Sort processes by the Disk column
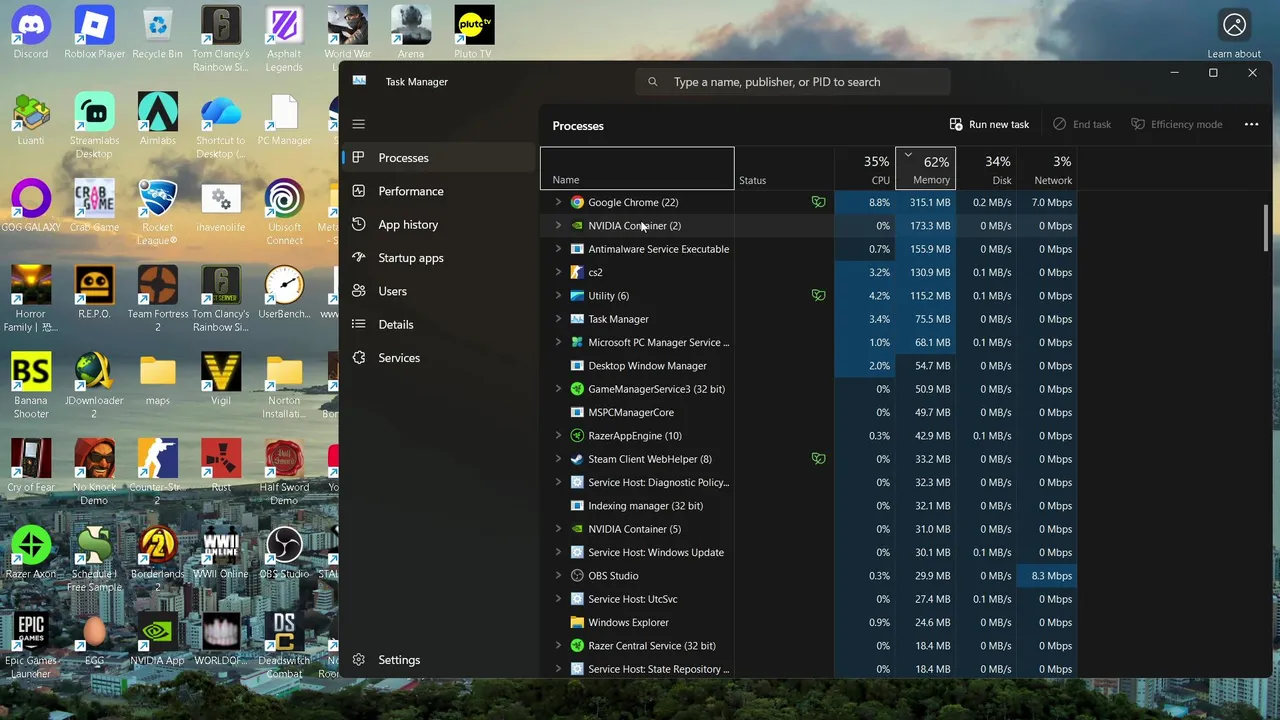This screenshot has width=1280, height=720. click(986, 169)
